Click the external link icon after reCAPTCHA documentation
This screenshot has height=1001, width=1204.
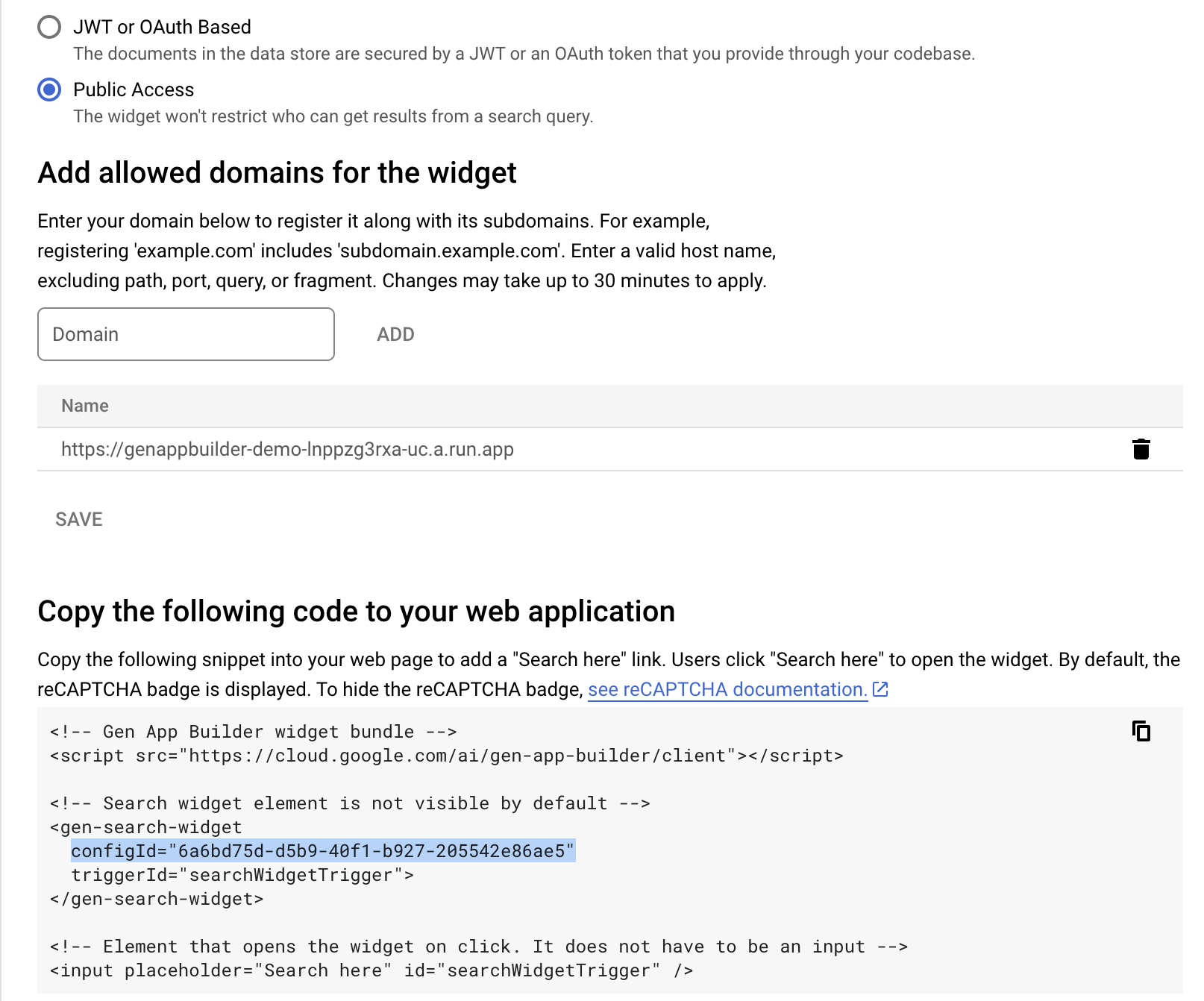pos(880,689)
